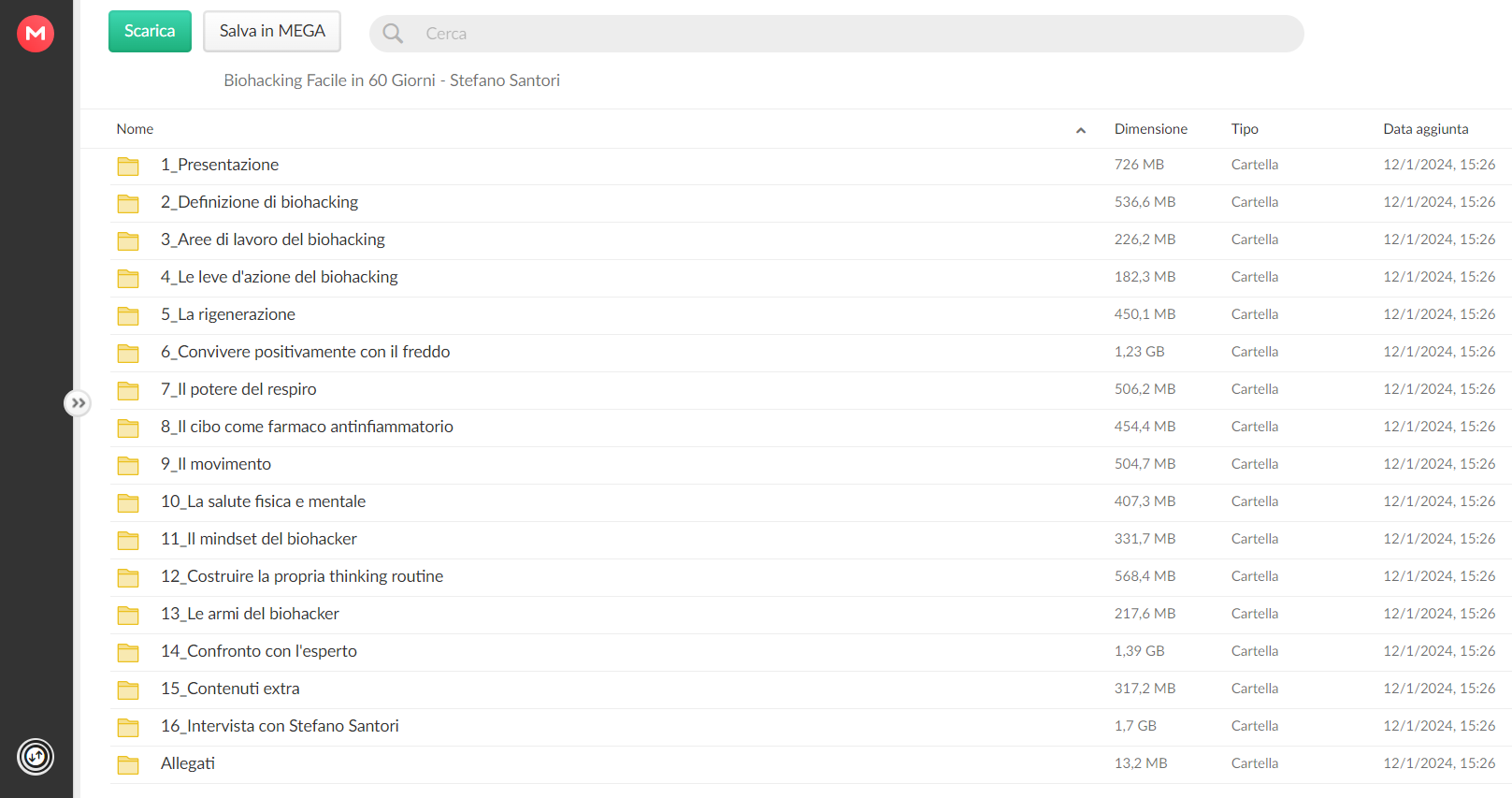
Task: Click the 182,3 MB size value
Action: coord(1145,277)
